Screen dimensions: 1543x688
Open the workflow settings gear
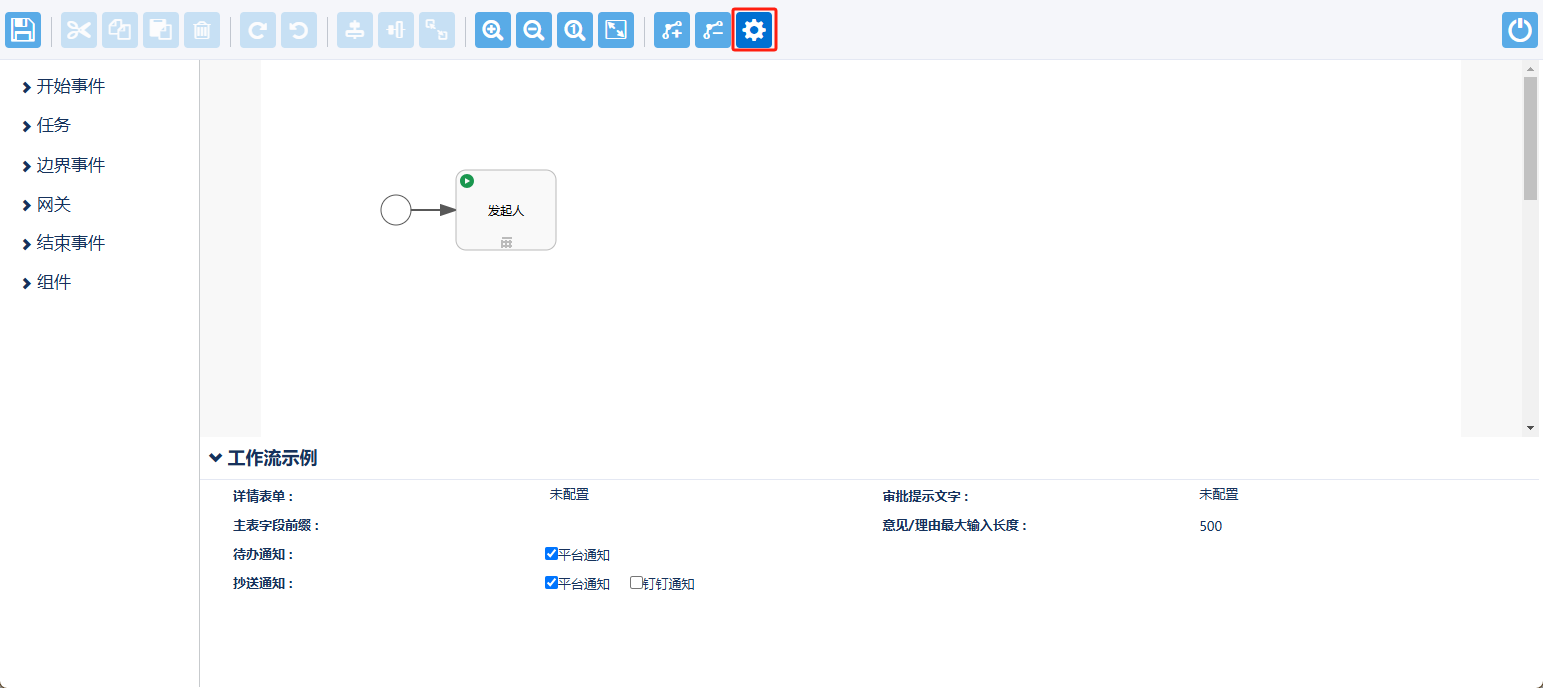pos(754,31)
